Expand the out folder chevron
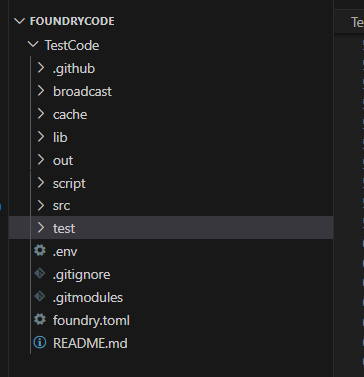The width and height of the screenshot is (364, 377). (x=41, y=160)
